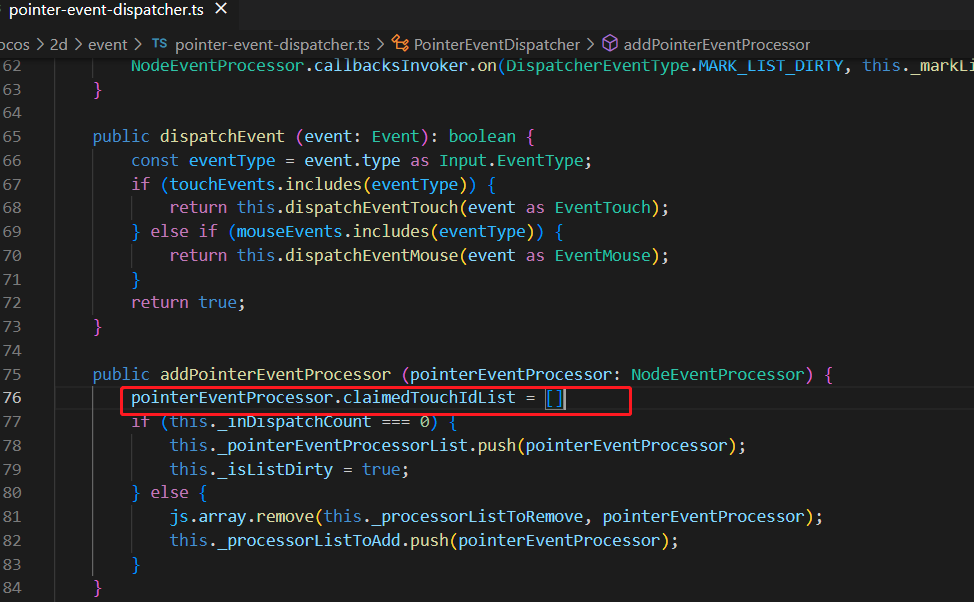Click NodeEventProcessor type on line 75
The image size is (974, 602).
717,375
